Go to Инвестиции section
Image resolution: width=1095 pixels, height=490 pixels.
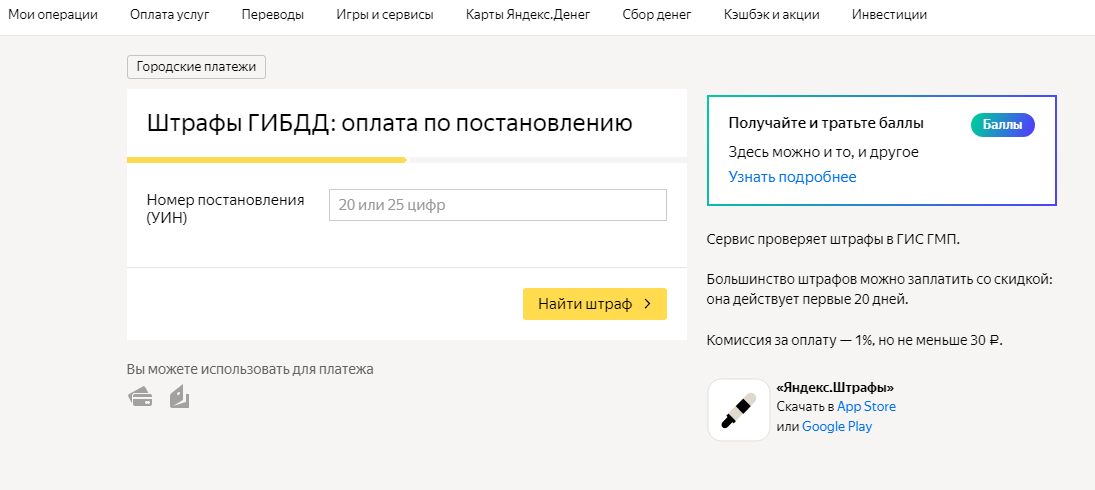[890, 15]
